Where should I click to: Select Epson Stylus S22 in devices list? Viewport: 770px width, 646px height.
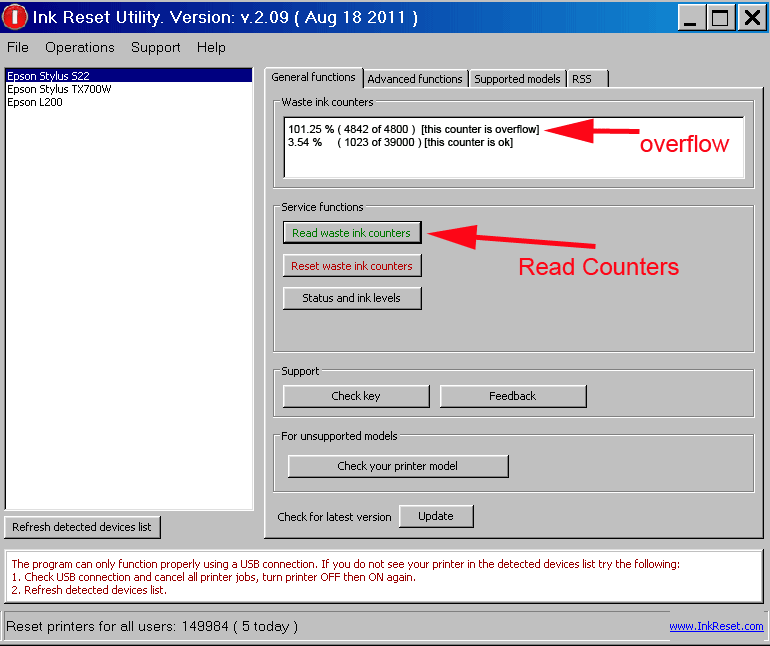[x=129, y=76]
